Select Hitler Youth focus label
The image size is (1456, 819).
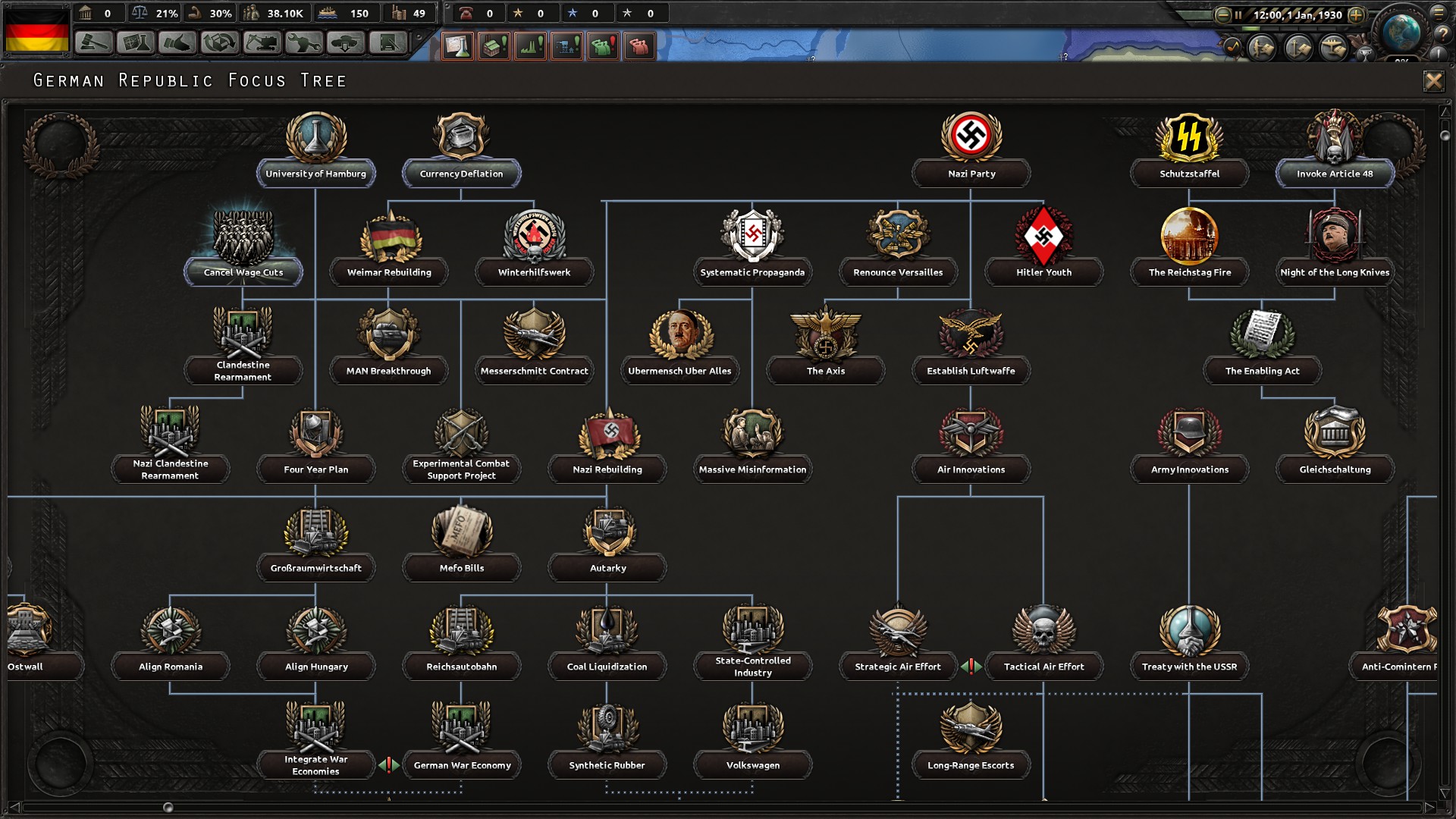coord(1043,272)
